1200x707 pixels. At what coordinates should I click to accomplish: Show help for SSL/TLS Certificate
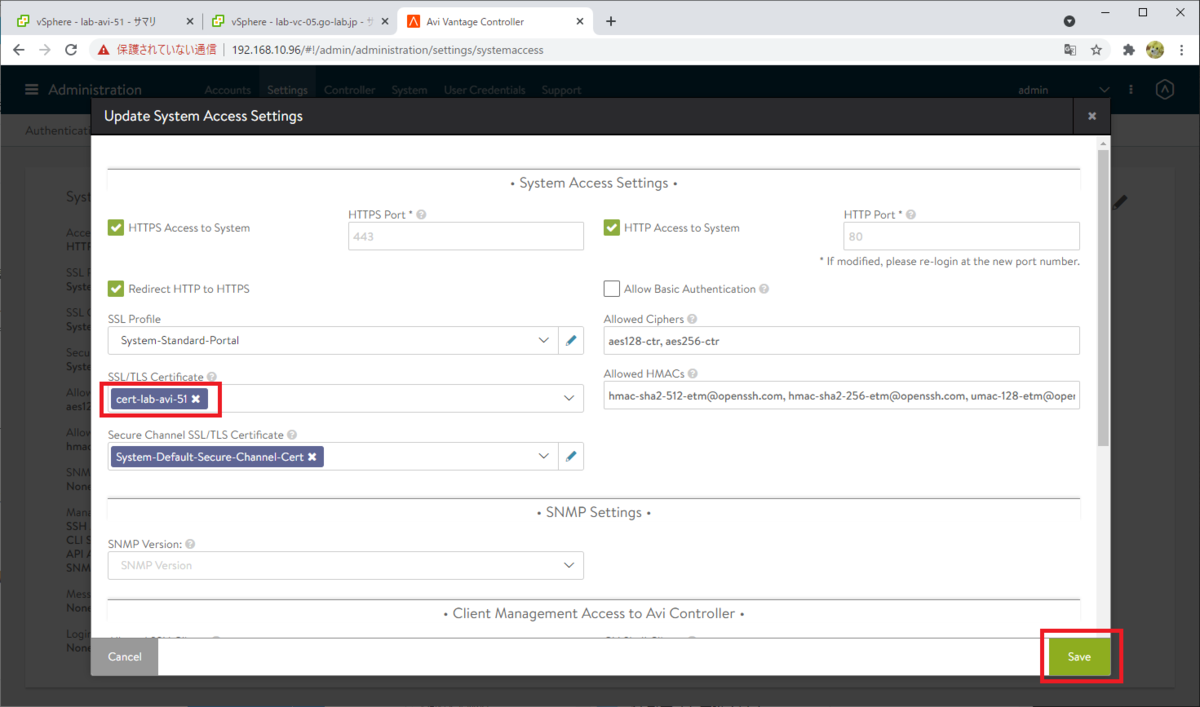point(211,377)
